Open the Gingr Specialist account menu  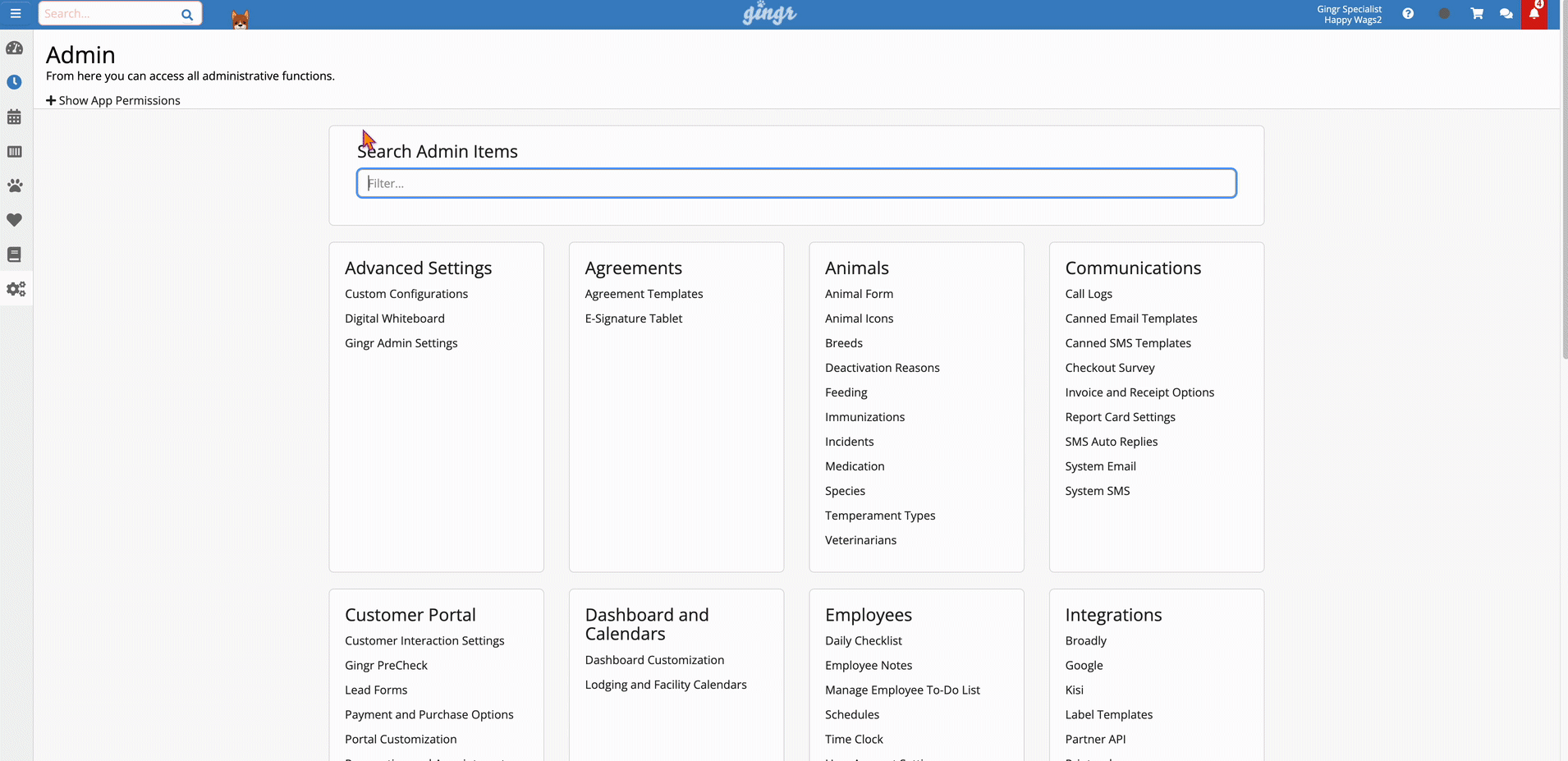pos(1349,15)
